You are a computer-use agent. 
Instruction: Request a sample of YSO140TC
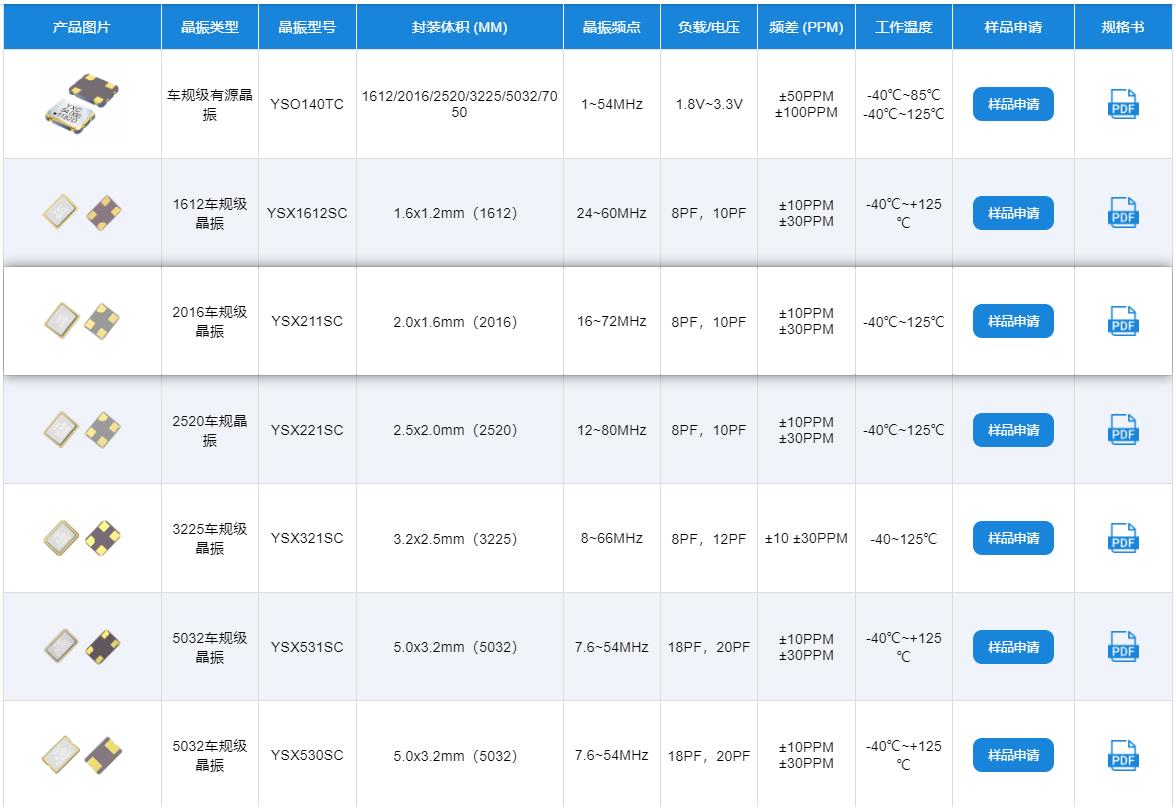pos(1013,104)
